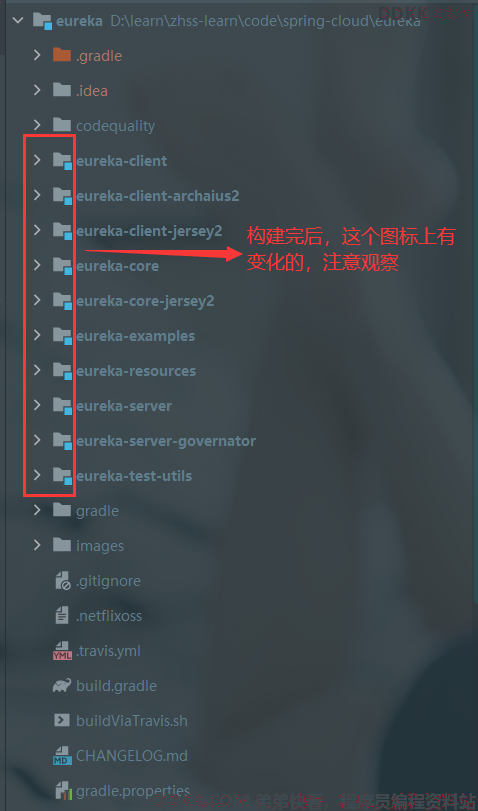Click the .travis.yml YML file icon
Image resolution: width=478 pixels, height=811 pixels.
click(62, 651)
